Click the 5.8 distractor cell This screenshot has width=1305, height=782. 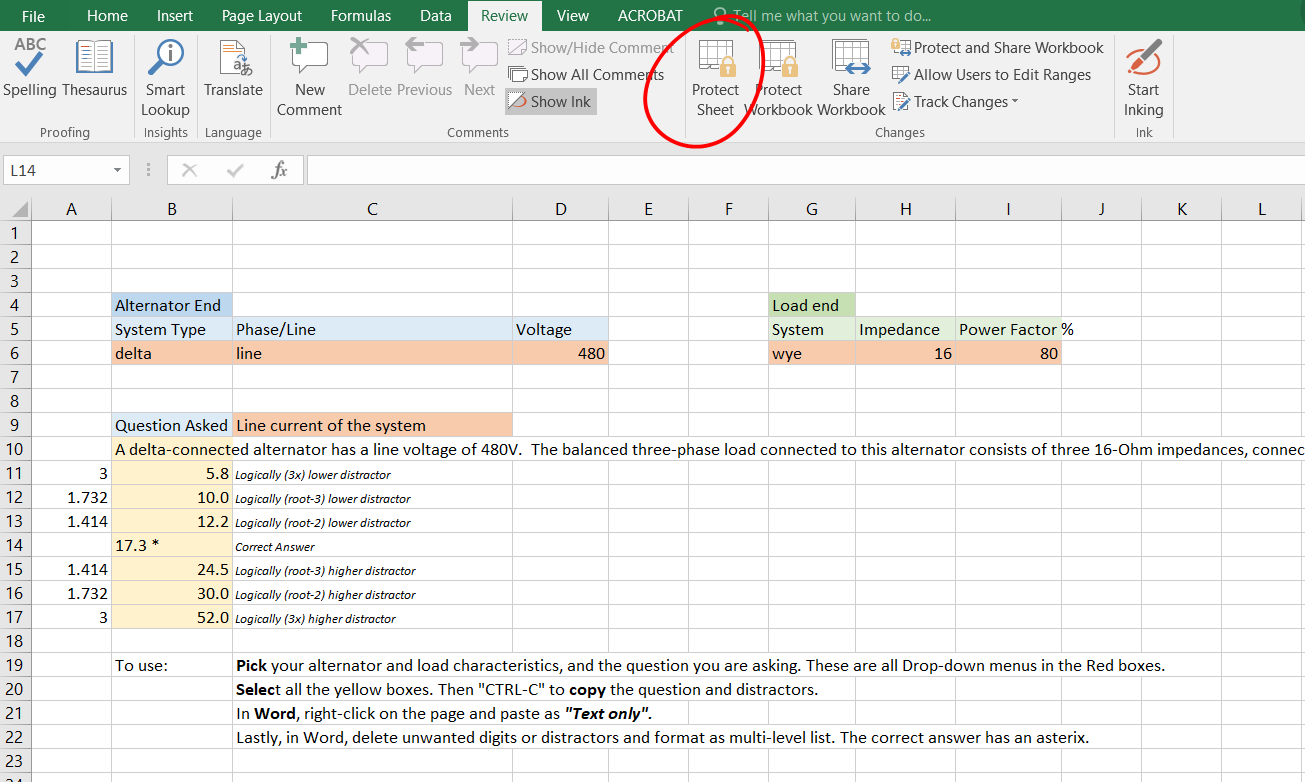pos(172,473)
